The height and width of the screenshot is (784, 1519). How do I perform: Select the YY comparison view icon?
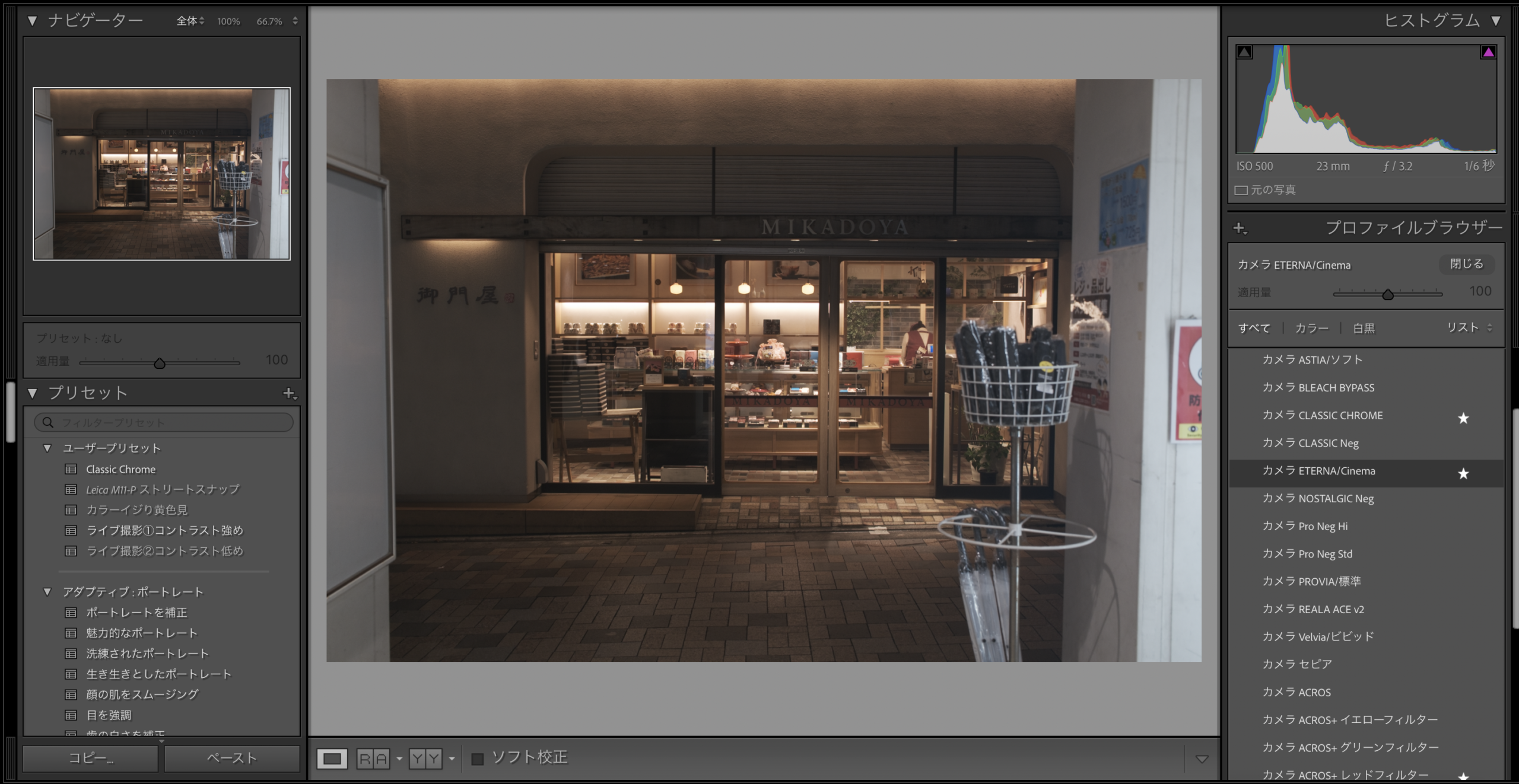pyautogui.click(x=425, y=758)
